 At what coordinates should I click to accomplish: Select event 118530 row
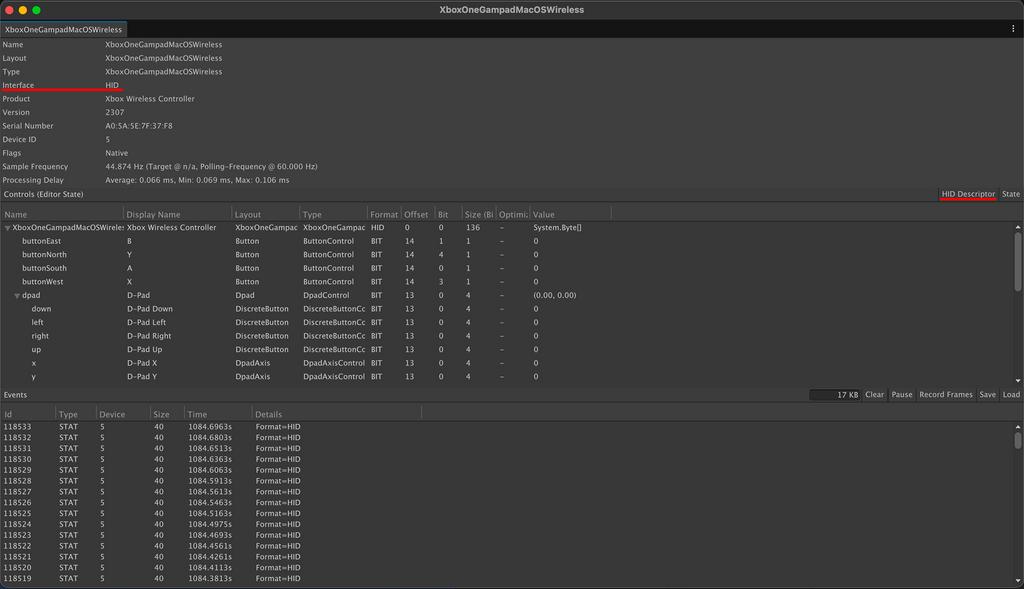pyautogui.click(x=507, y=459)
